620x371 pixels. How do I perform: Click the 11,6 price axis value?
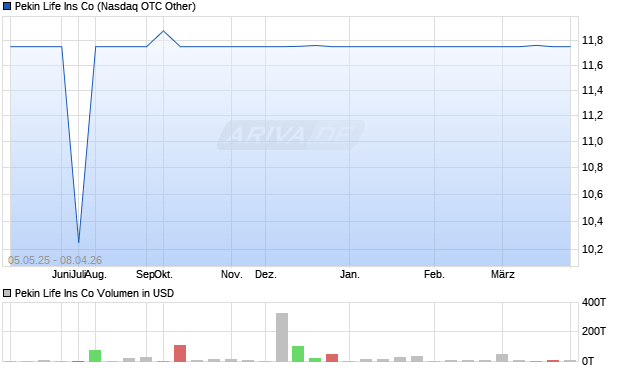[592, 65]
